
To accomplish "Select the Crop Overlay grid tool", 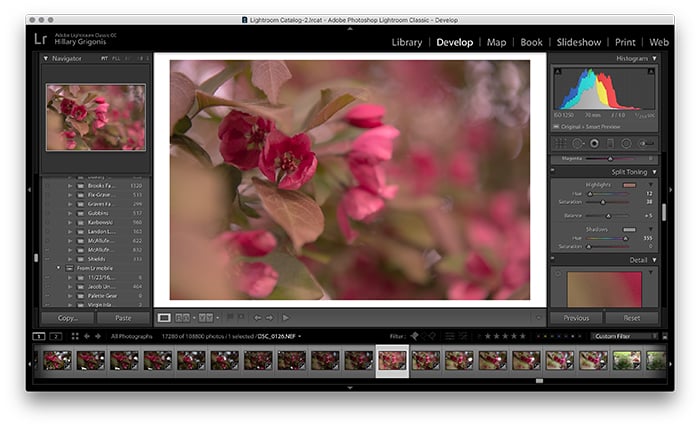I will coord(561,144).
